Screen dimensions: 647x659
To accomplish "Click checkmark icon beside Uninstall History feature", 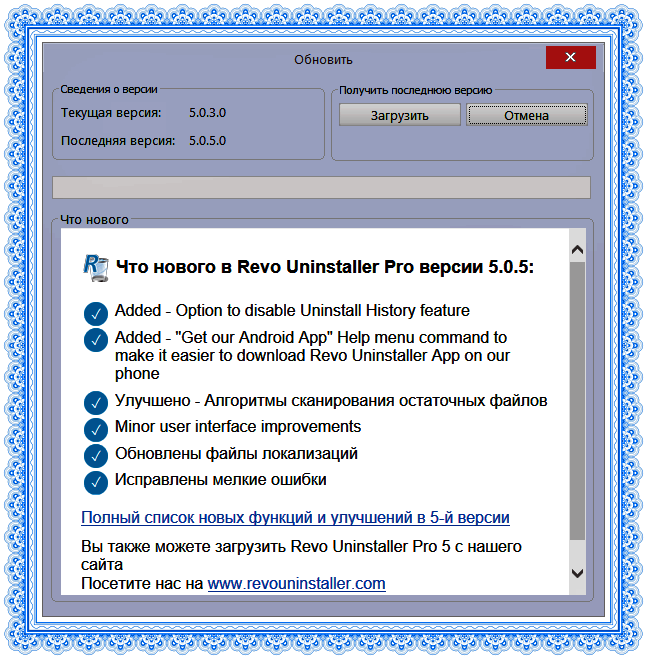I will tap(96, 314).
